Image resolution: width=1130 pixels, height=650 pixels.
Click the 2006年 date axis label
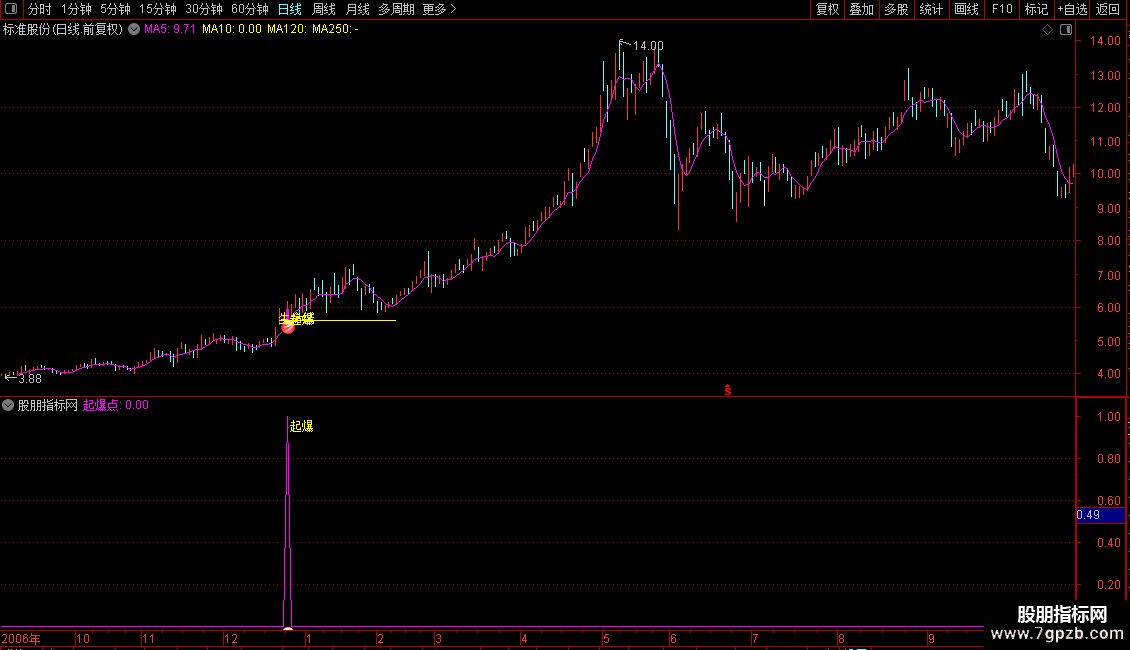point(22,638)
